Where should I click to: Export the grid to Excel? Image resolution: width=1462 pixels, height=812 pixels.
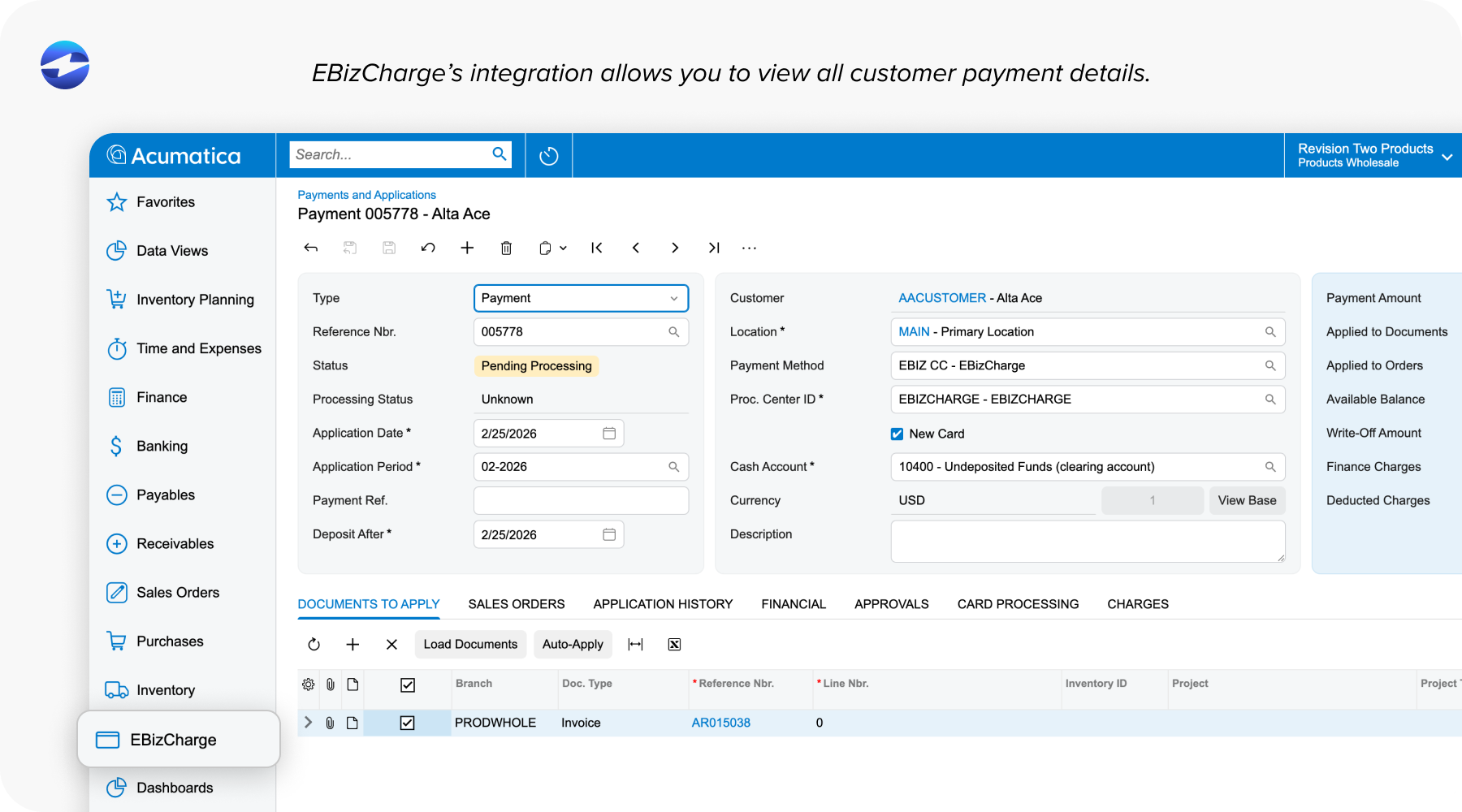(x=674, y=644)
